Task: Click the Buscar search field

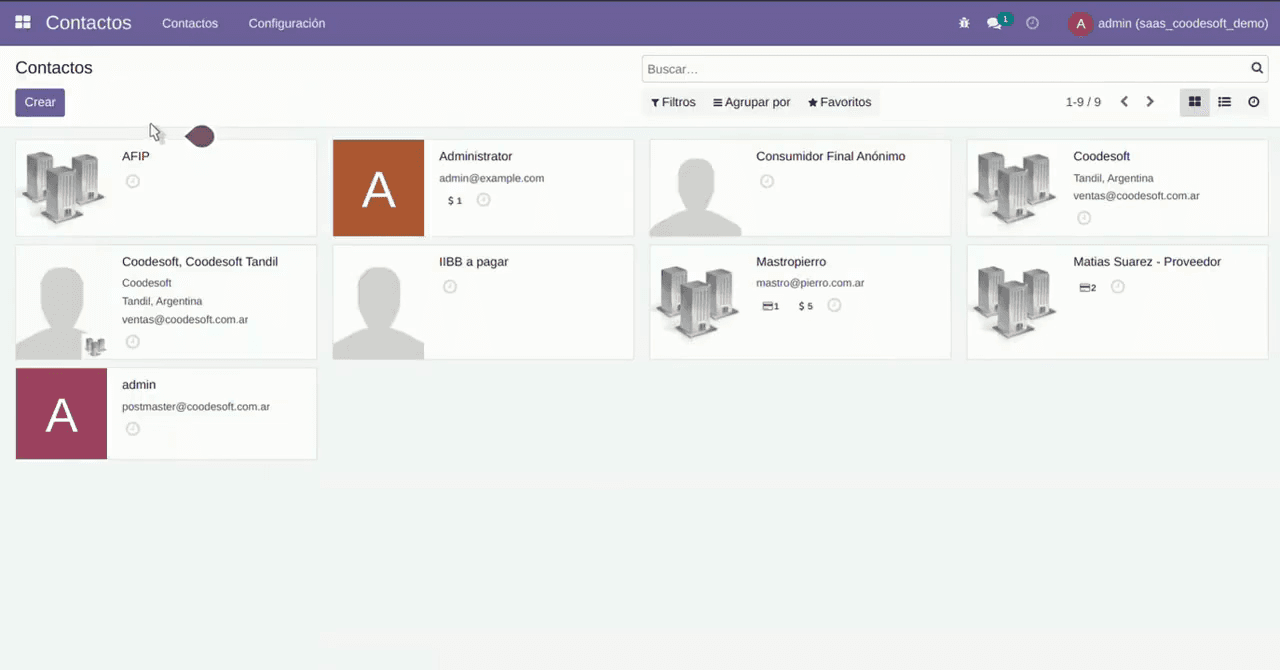Action: [x=946, y=69]
